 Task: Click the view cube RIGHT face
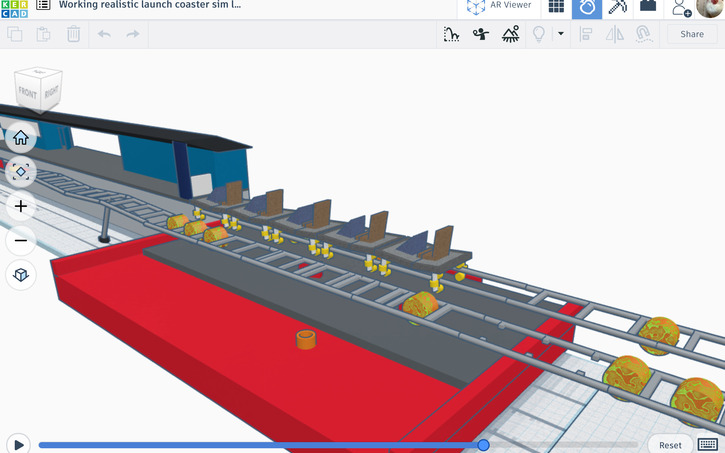tap(51, 92)
